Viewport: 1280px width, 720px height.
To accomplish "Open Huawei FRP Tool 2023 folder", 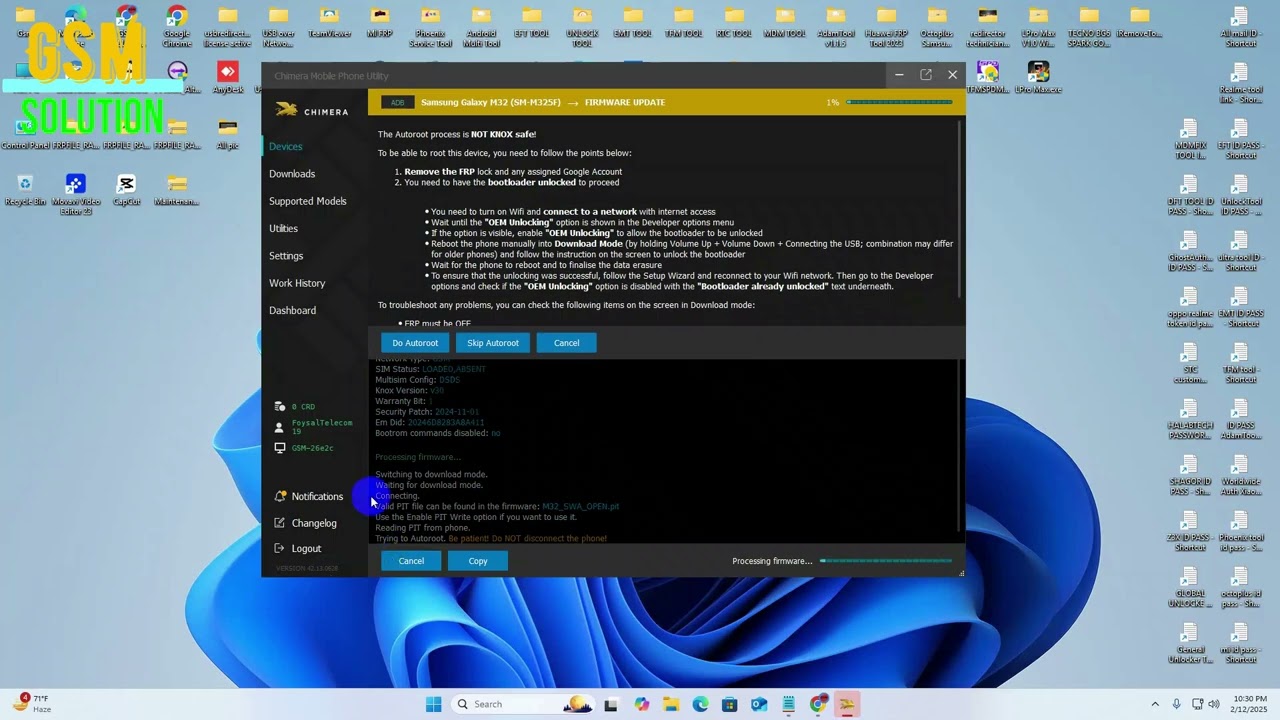I will click(x=886, y=26).
